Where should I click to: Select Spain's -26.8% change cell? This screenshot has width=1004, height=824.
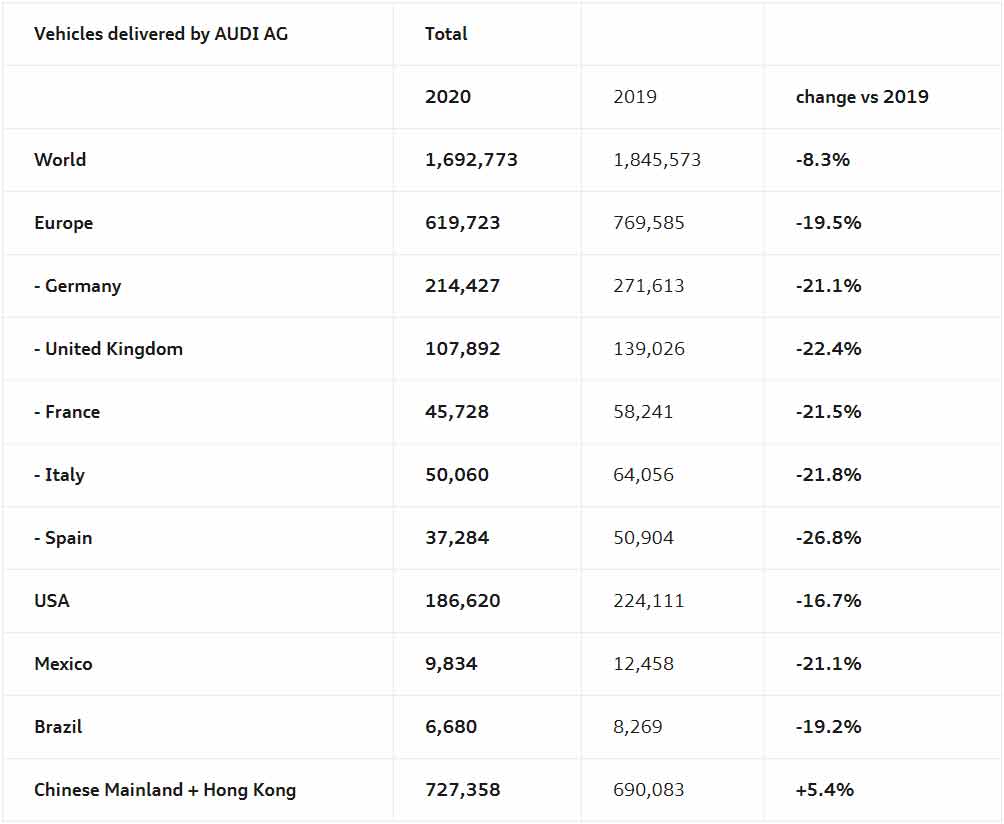coord(828,538)
